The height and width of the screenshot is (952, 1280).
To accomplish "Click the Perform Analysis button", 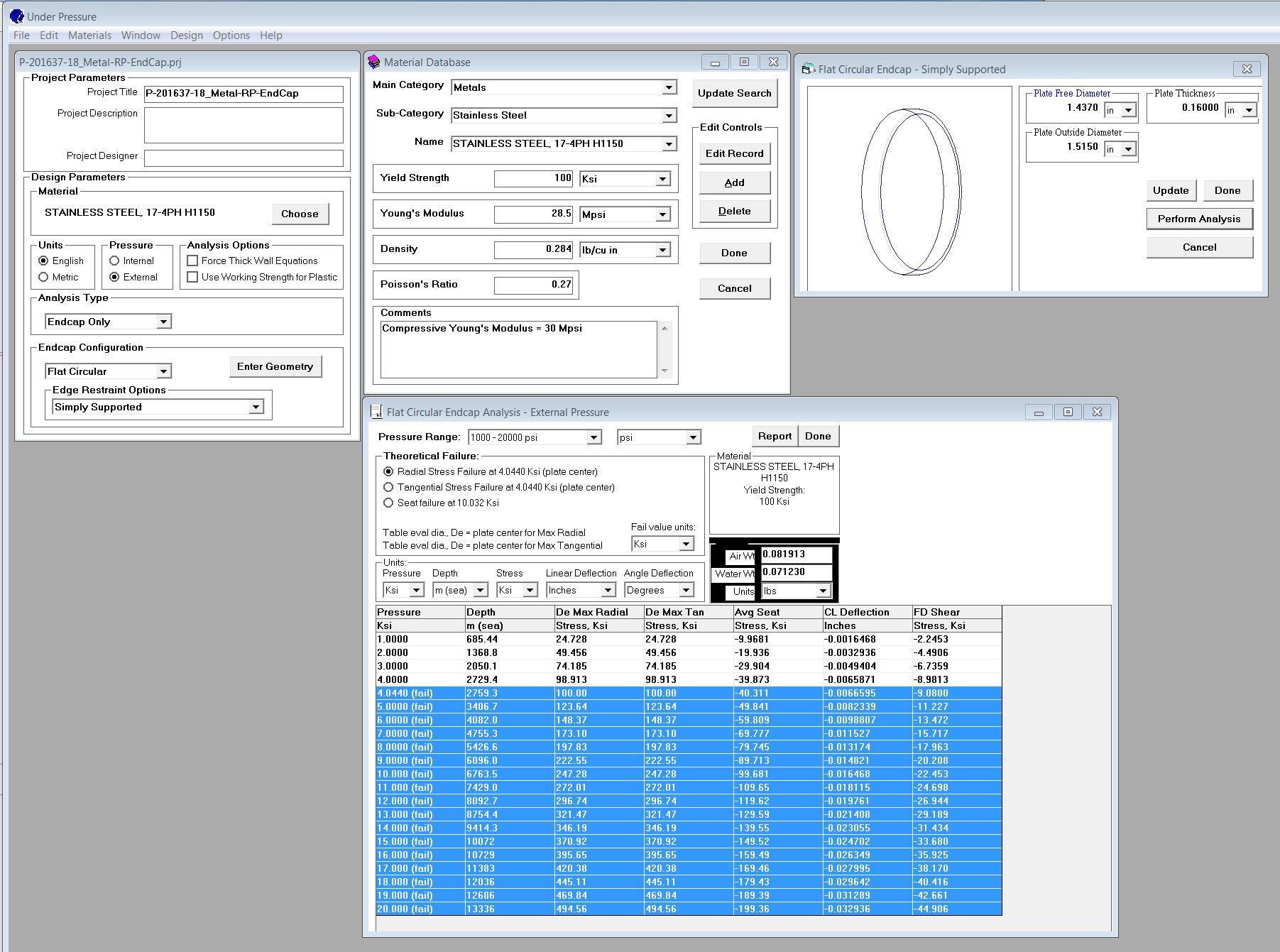I will pyautogui.click(x=1199, y=219).
